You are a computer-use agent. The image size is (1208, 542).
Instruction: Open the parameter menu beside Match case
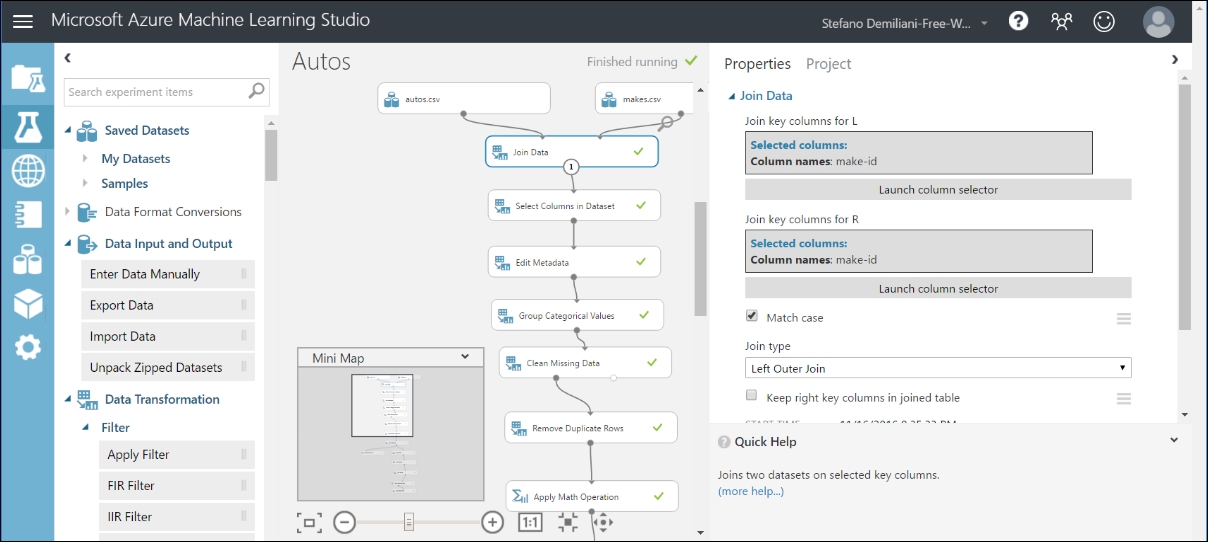[x=1124, y=318]
